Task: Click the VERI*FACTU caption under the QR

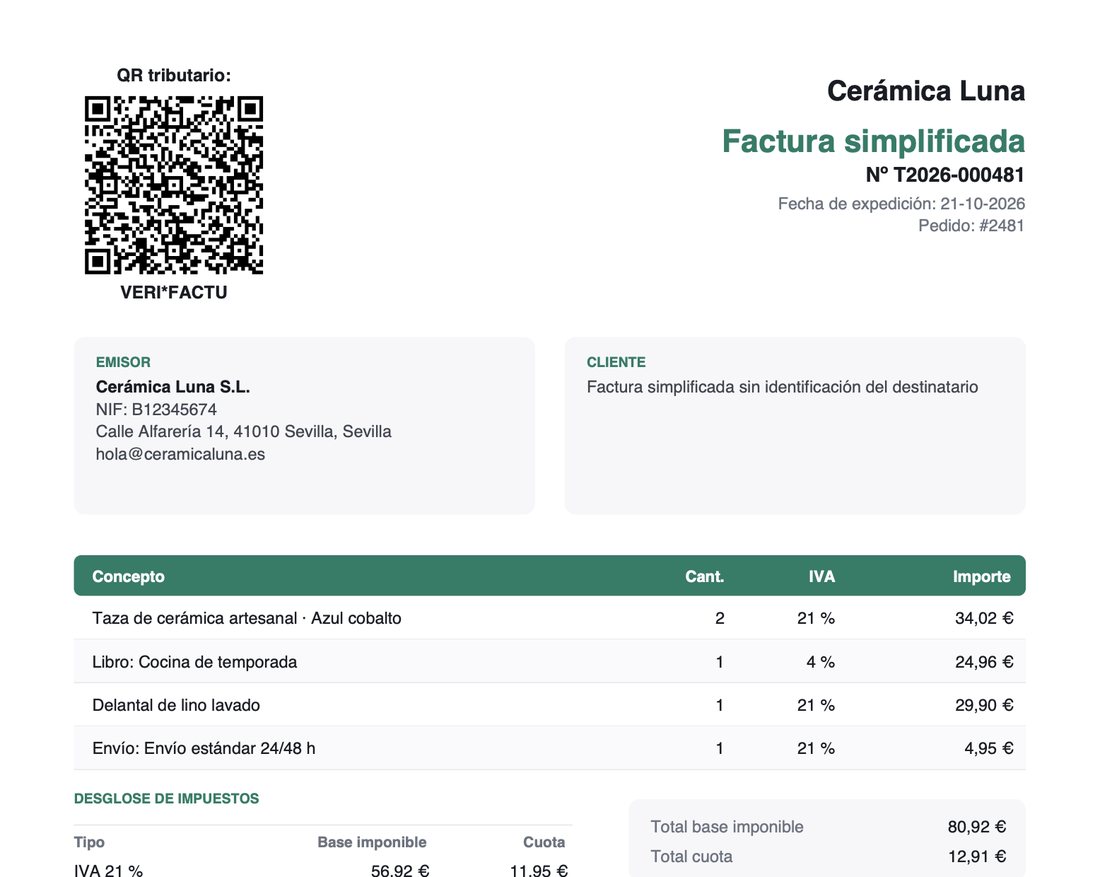Action: coord(174,293)
